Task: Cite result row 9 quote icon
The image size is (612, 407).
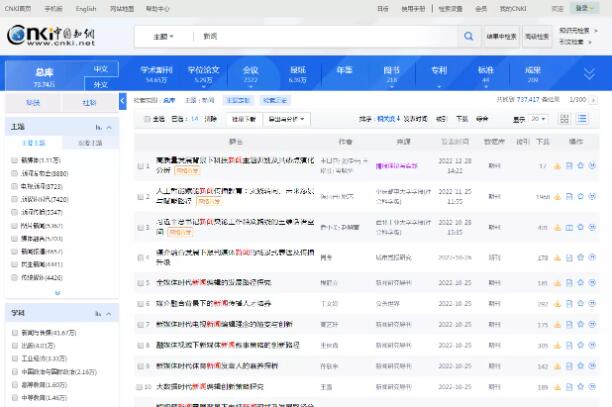Action: 592,366
